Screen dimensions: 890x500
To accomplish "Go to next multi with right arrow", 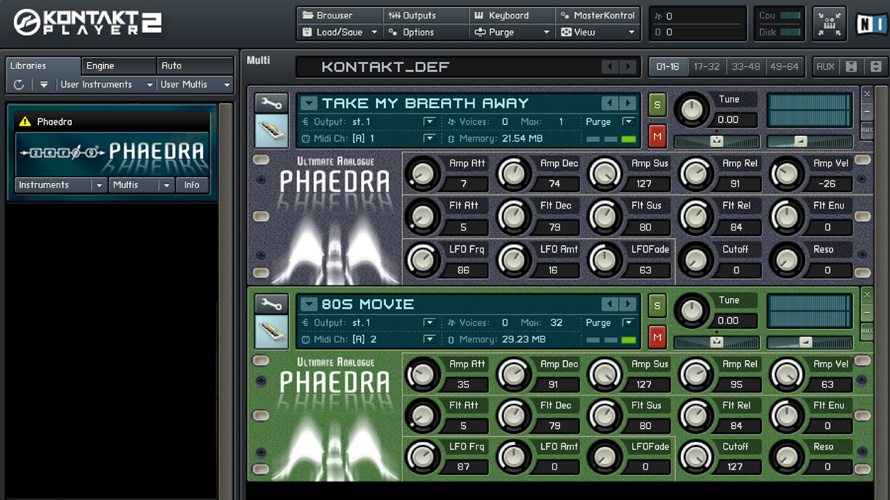I will 628,67.
